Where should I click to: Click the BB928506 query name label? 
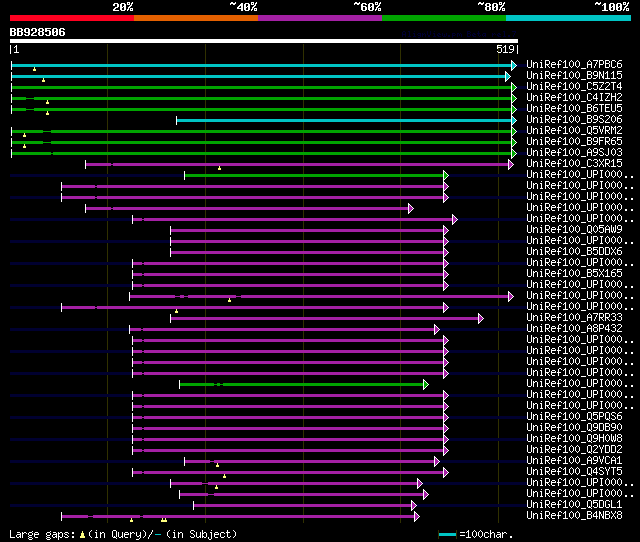pos(38,32)
